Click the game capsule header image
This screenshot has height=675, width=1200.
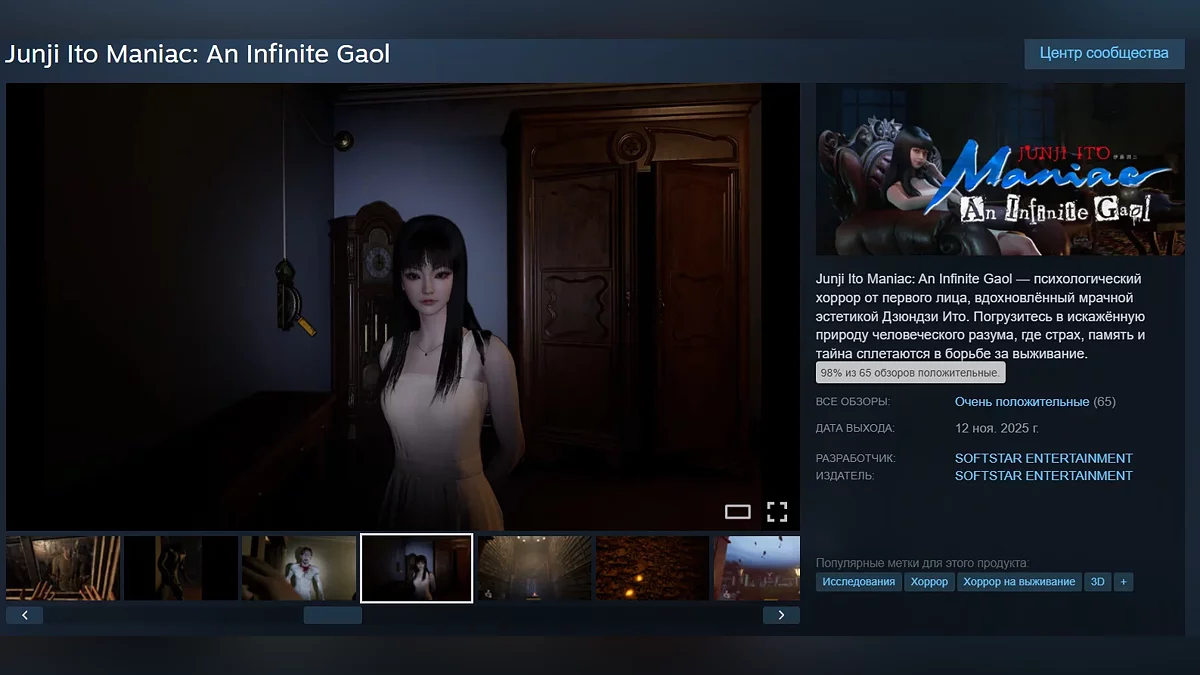(1000, 169)
